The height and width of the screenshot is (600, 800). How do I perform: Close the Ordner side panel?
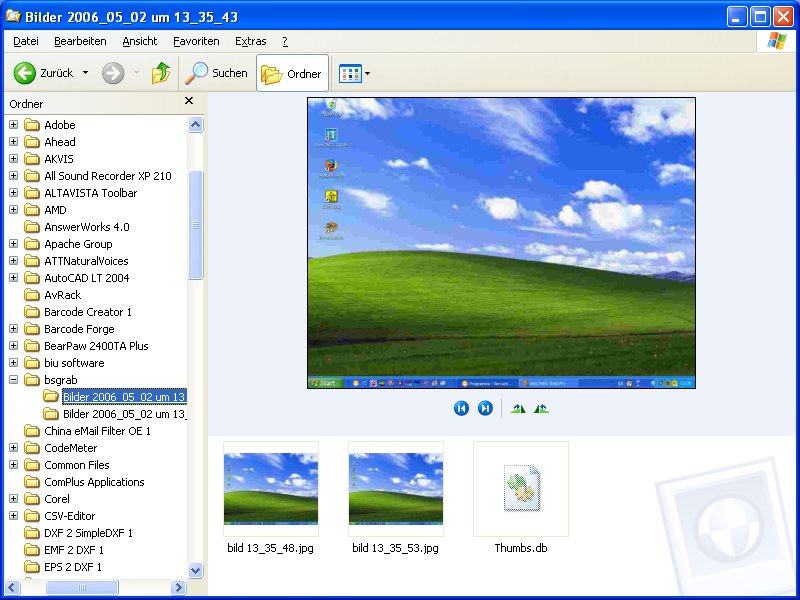(189, 102)
